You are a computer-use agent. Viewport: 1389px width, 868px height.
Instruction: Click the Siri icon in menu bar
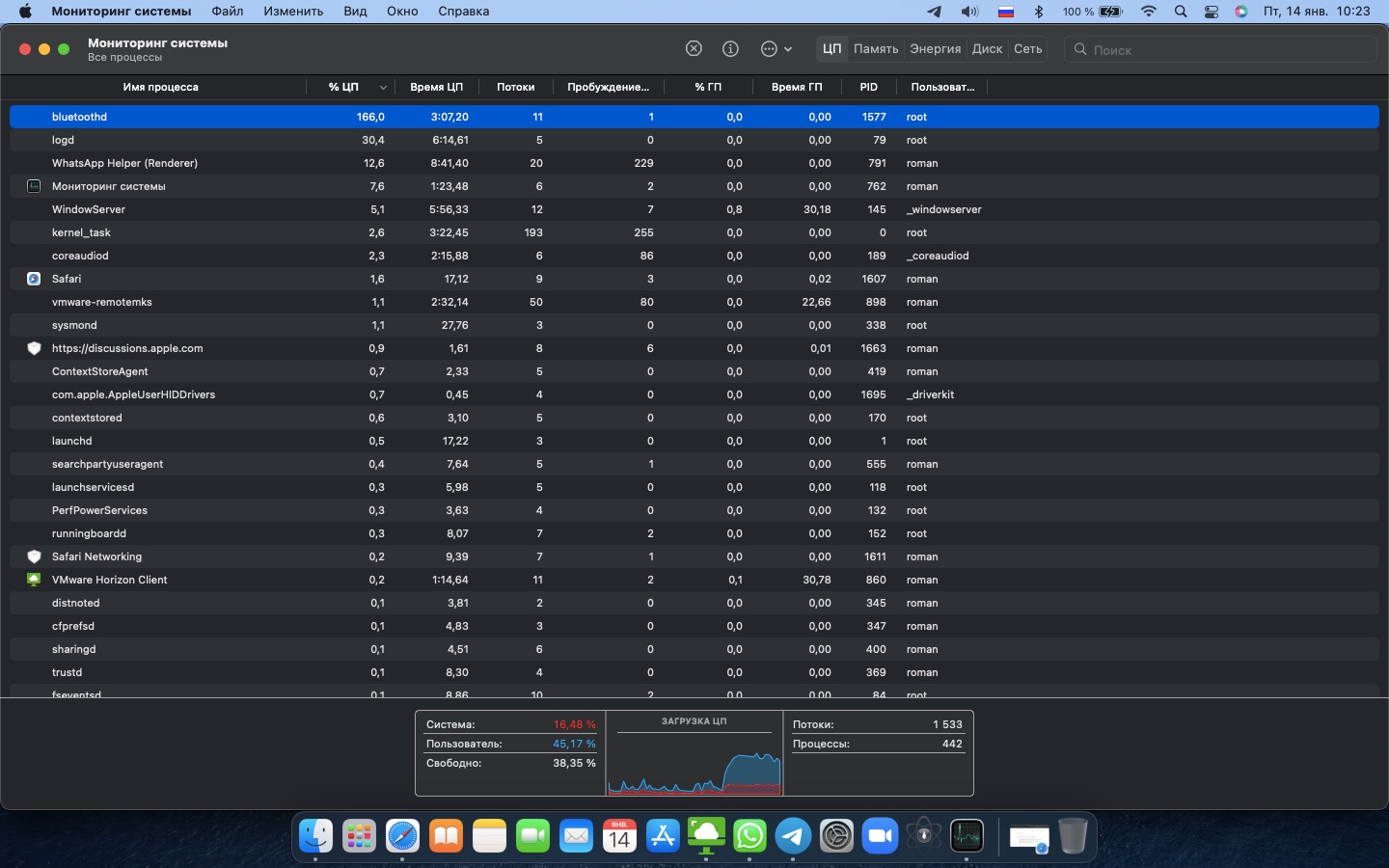(1241, 12)
